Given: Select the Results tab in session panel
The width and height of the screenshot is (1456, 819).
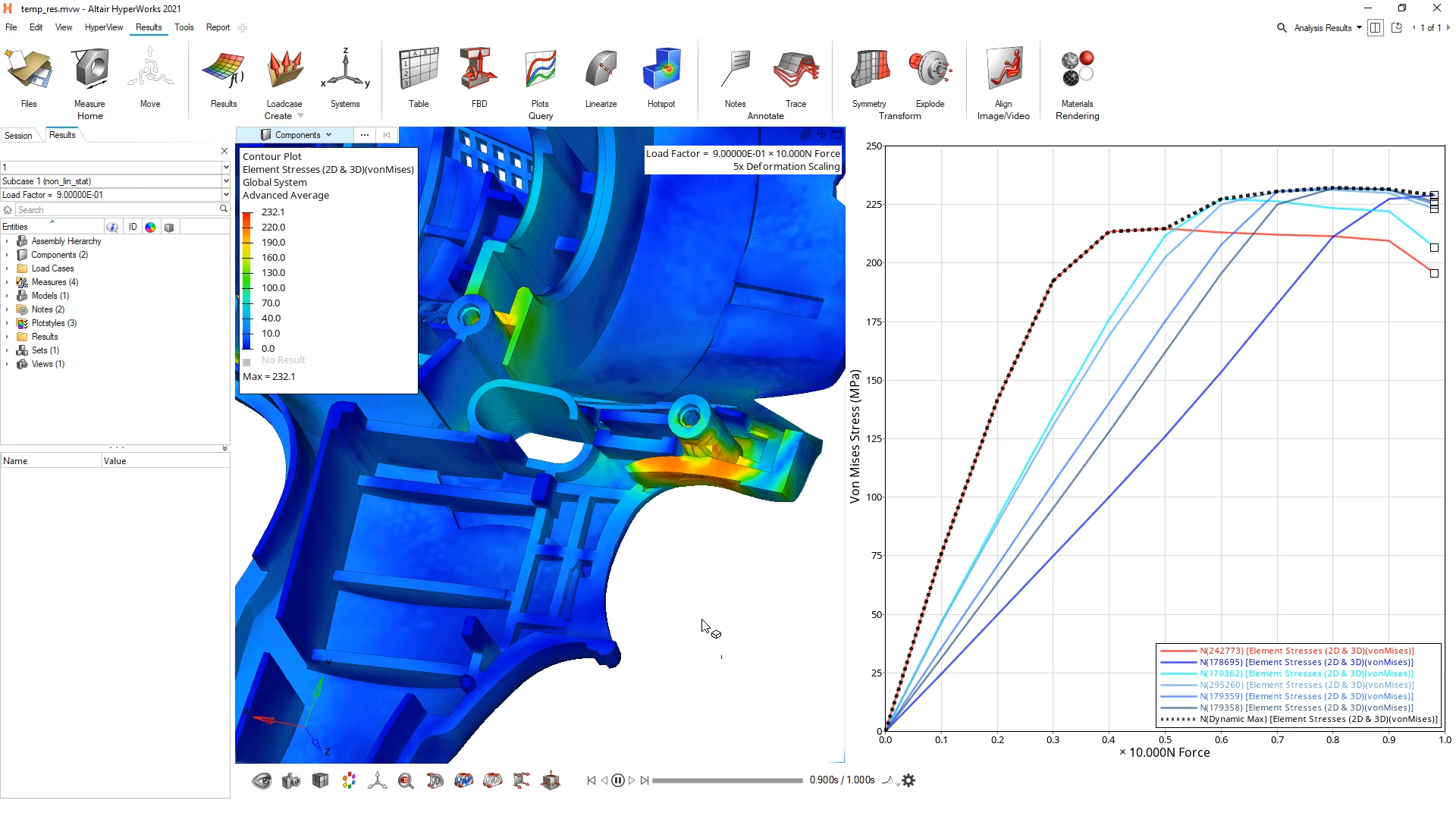Looking at the screenshot, I should pos(62,134).
